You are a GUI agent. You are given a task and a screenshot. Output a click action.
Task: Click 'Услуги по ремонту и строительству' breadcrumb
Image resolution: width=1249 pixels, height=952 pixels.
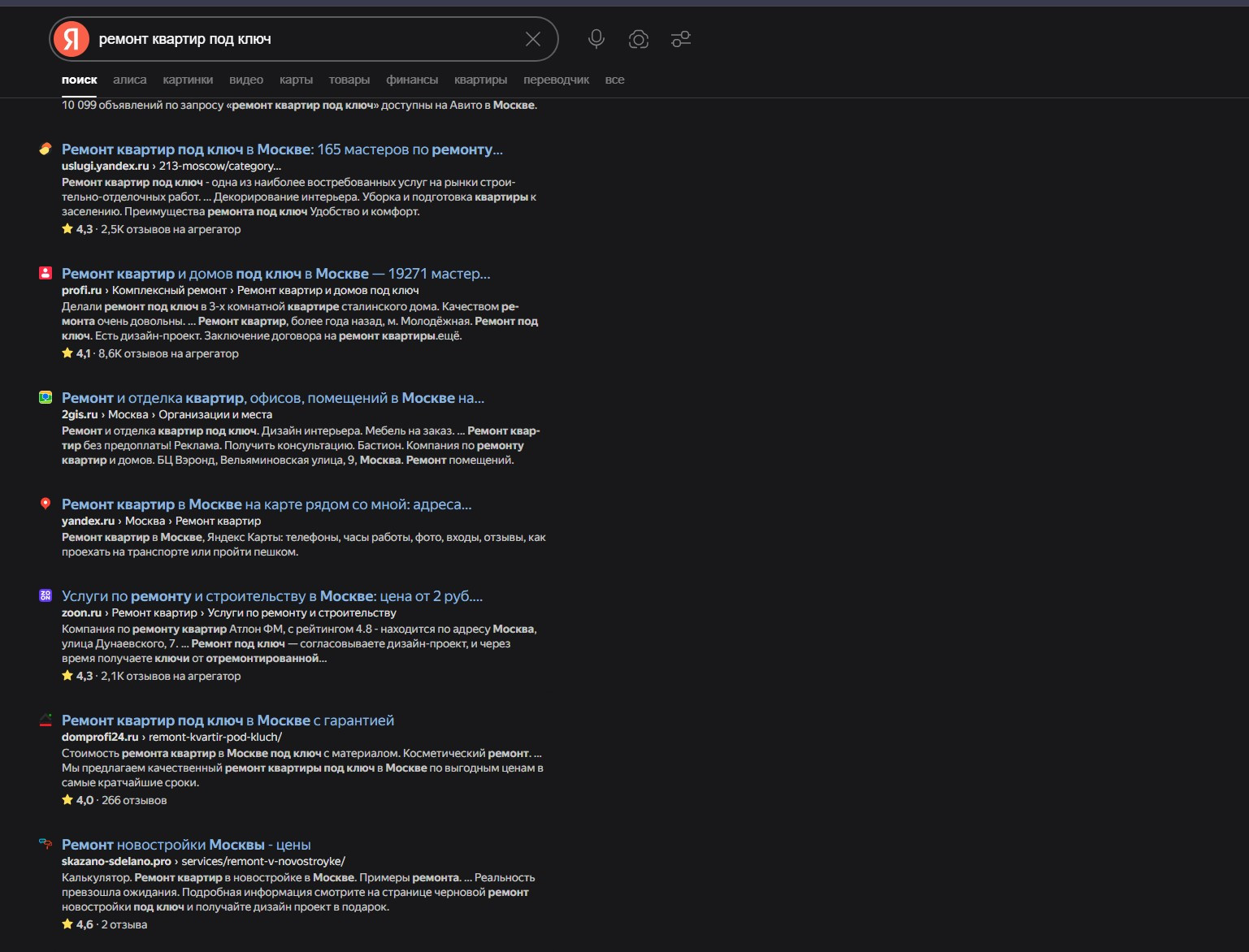pos(301,612)
